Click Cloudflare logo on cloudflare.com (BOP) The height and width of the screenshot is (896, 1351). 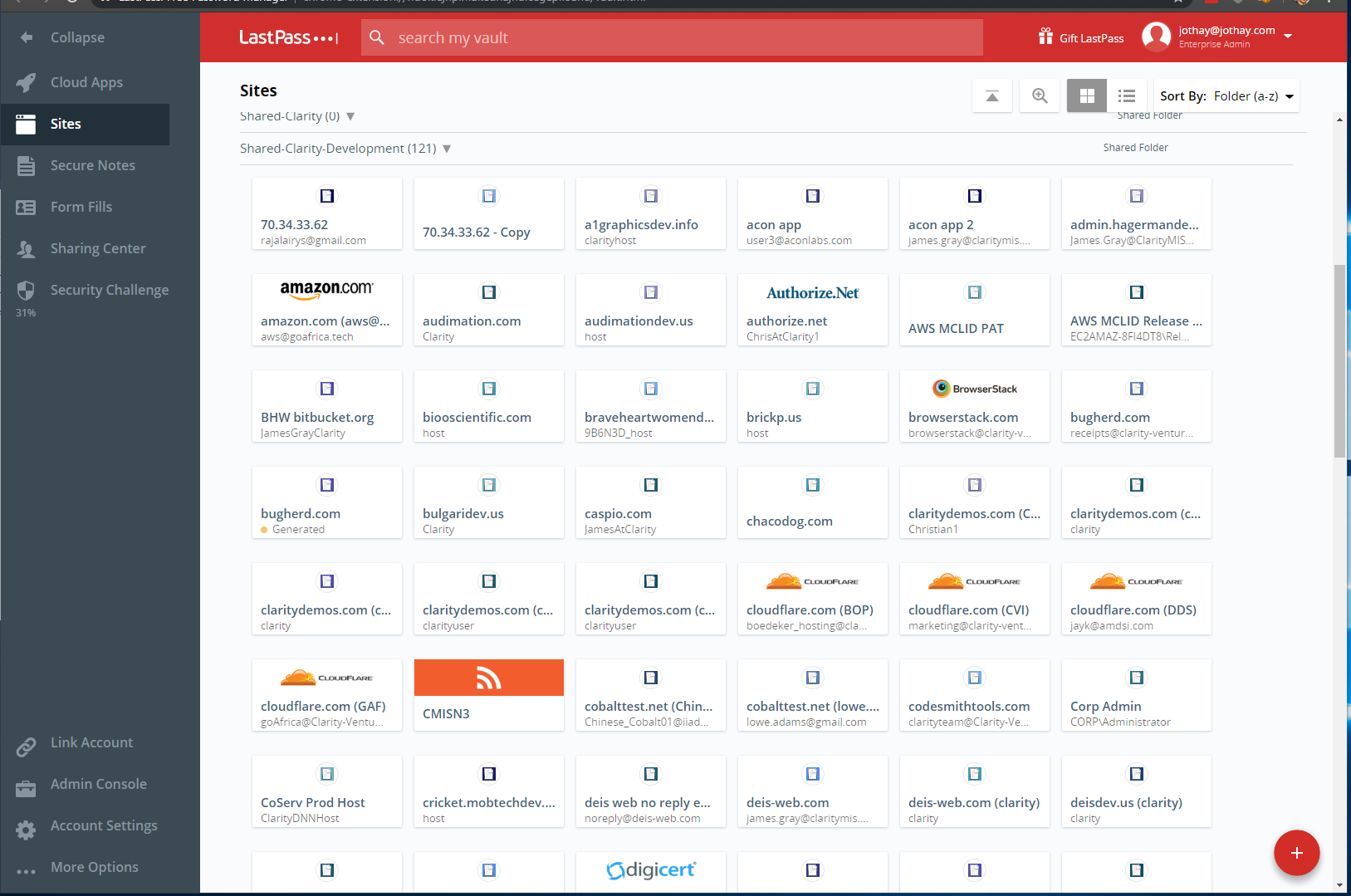point(813,580)
